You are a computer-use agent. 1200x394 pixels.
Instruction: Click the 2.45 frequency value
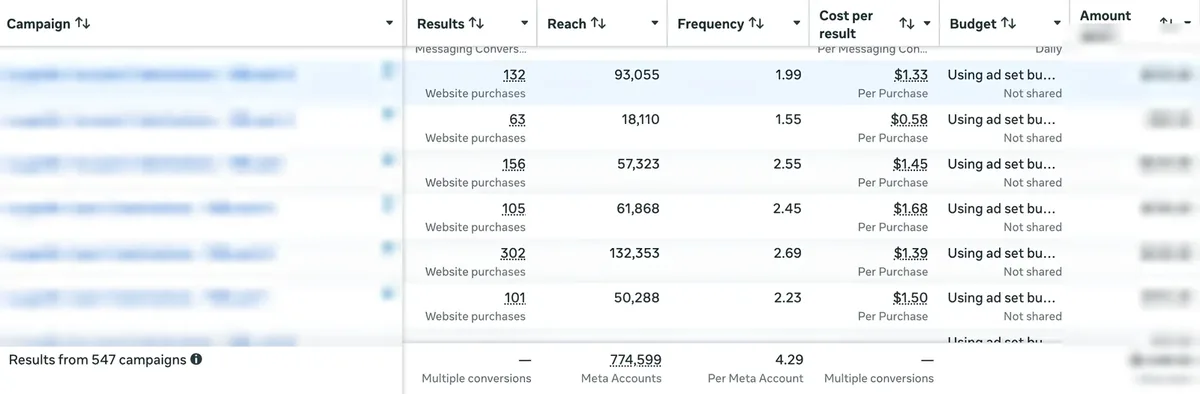[x=787, y=208]
